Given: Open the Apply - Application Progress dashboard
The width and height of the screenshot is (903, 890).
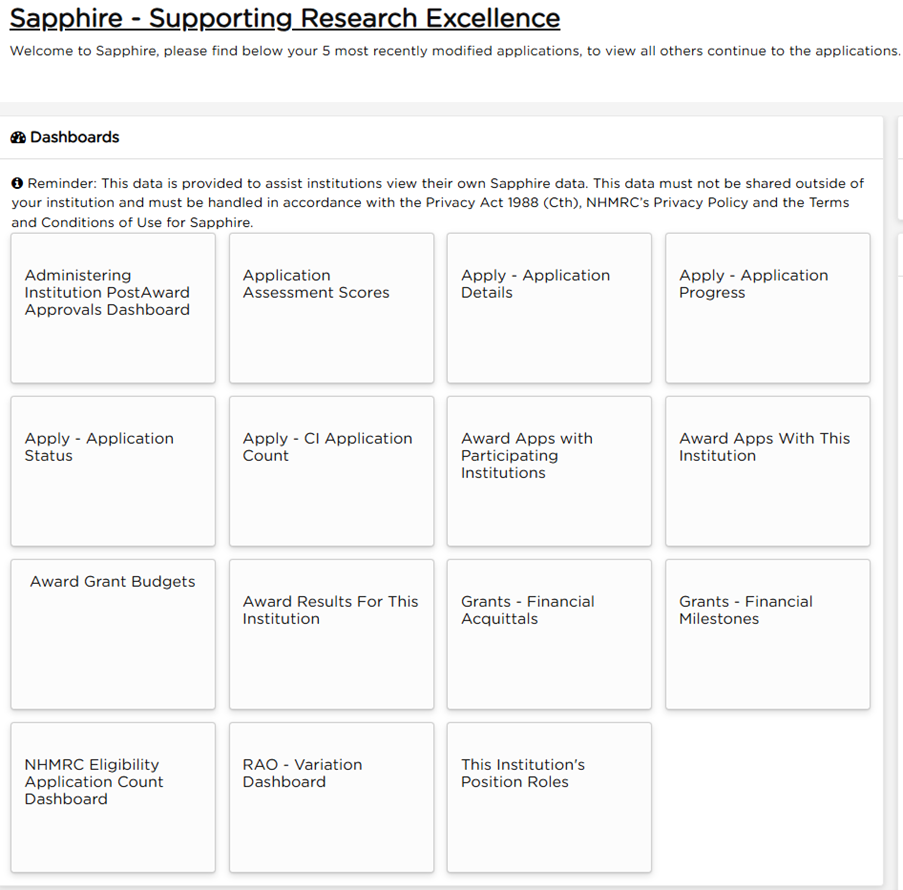Looking at the screenshot, I should coord(767,307).
